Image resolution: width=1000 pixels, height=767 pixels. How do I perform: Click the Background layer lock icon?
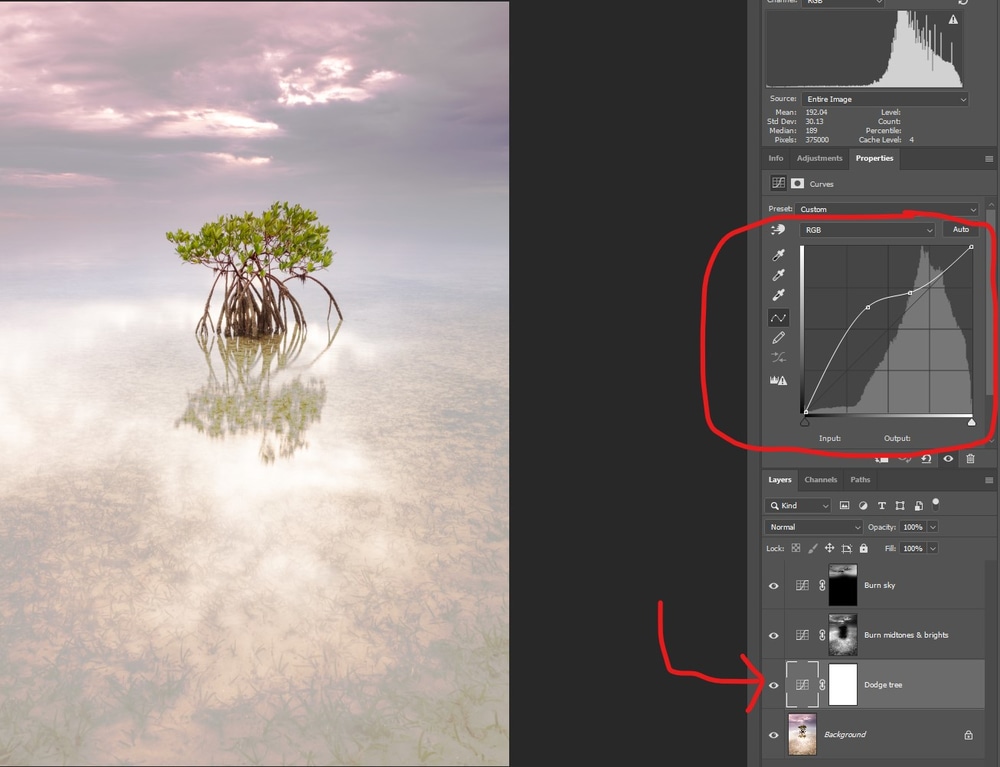click(968, 735)
